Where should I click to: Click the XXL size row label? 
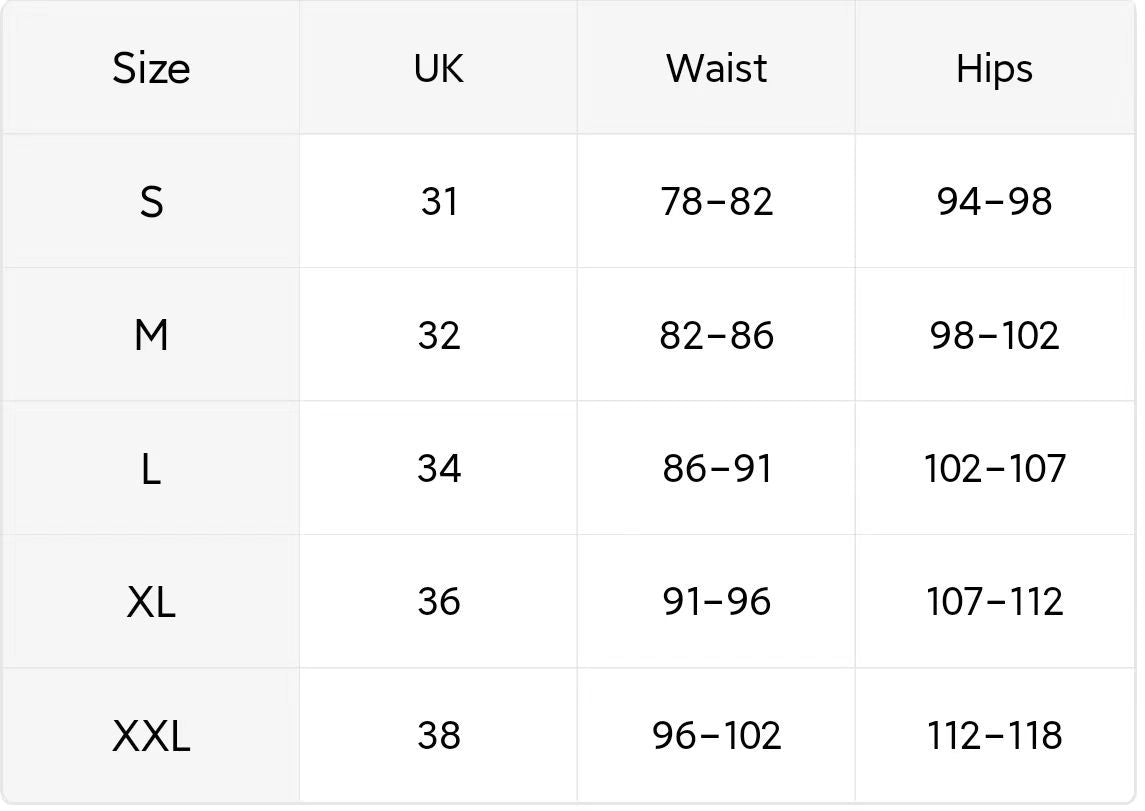(x=151, y=736)
